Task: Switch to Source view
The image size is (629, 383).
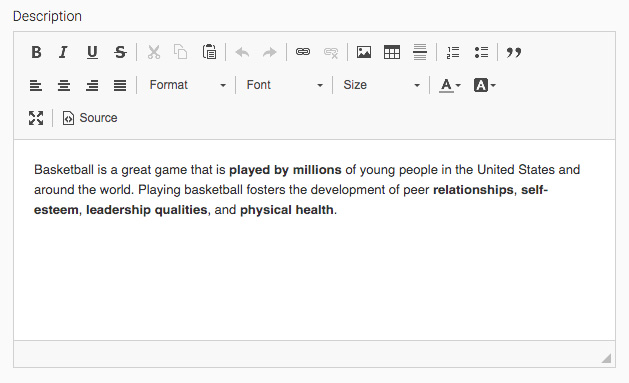Action: pyautogui.click(x=90, y=118)
